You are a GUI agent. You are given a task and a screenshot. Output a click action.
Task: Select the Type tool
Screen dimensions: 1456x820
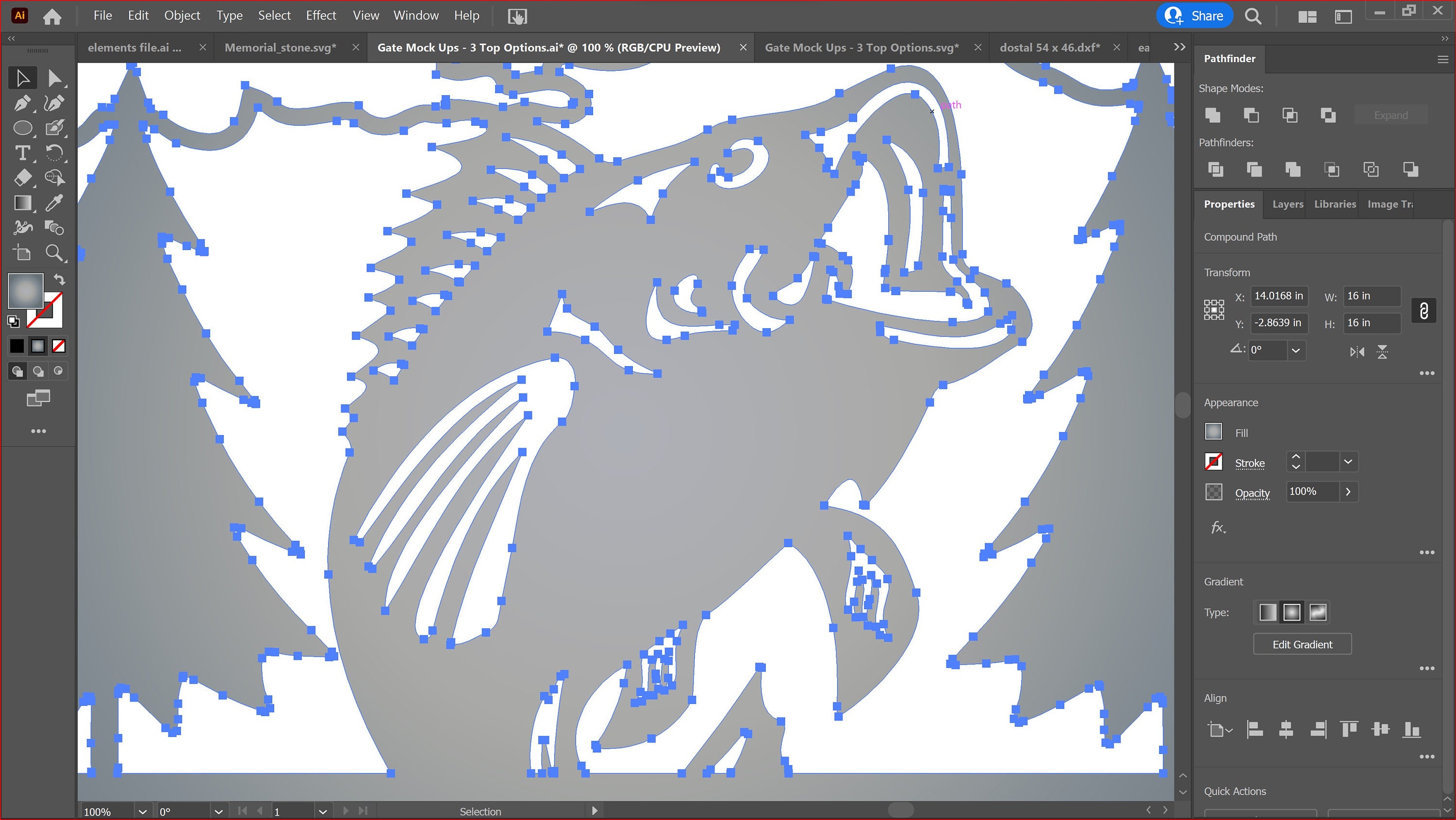(x=23, y=153)
